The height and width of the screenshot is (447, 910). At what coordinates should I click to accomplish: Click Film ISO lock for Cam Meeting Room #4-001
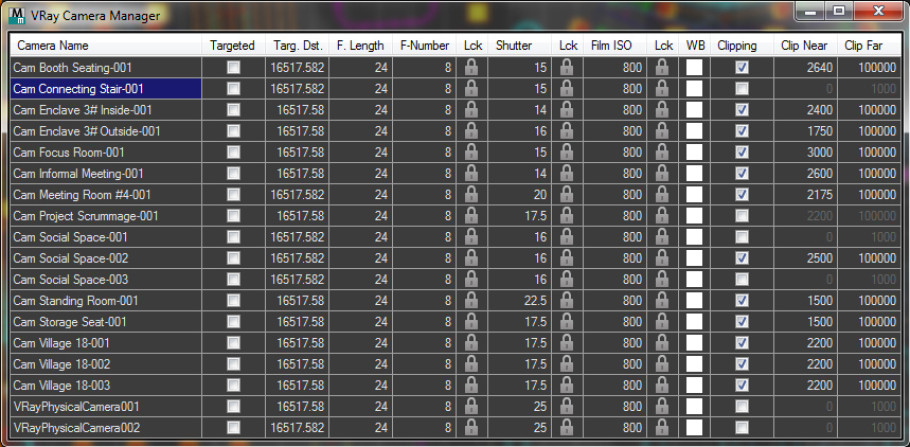pos(662,195)
